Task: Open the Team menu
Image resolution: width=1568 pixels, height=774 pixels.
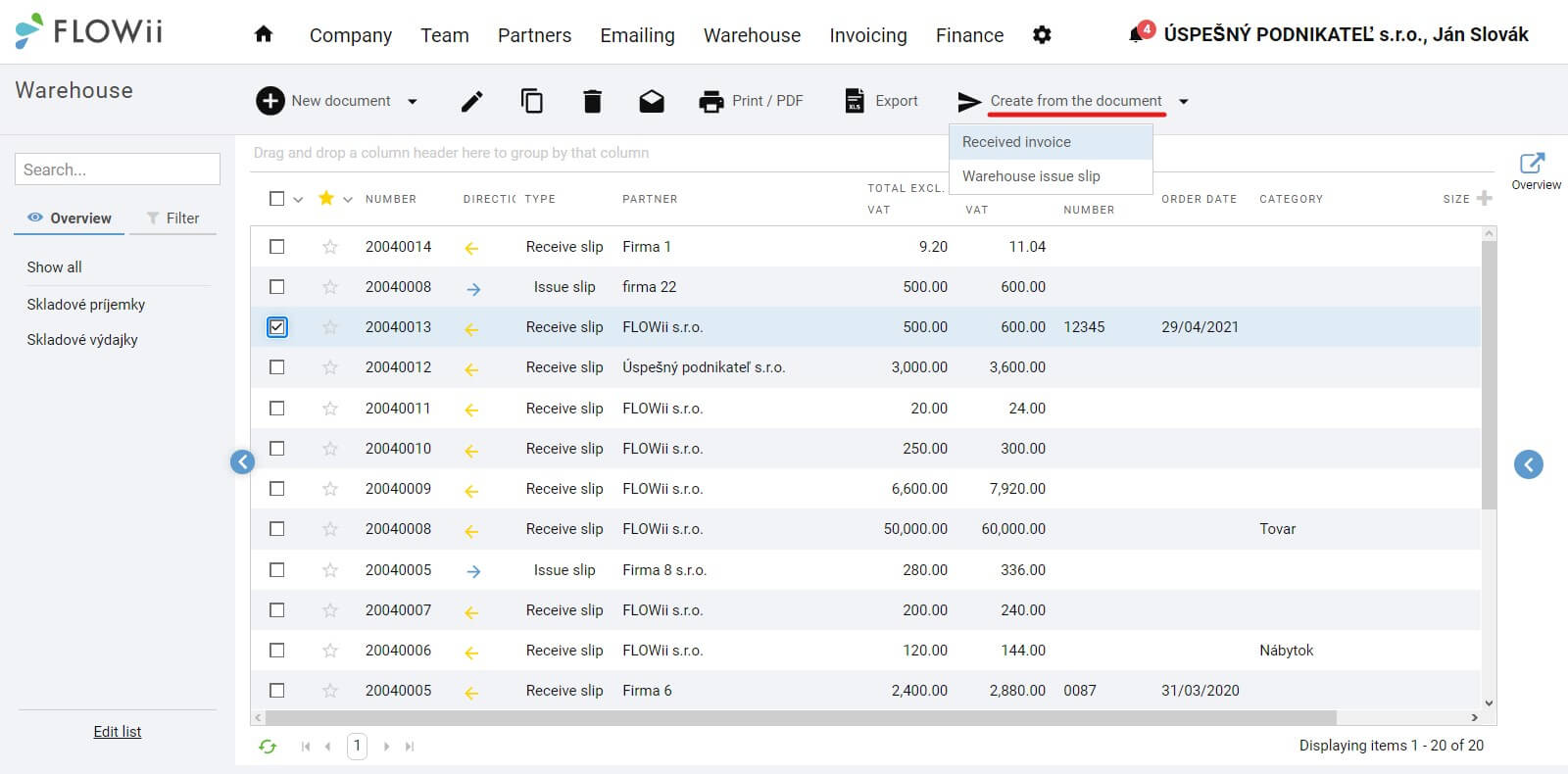Action: coord(445,35)
